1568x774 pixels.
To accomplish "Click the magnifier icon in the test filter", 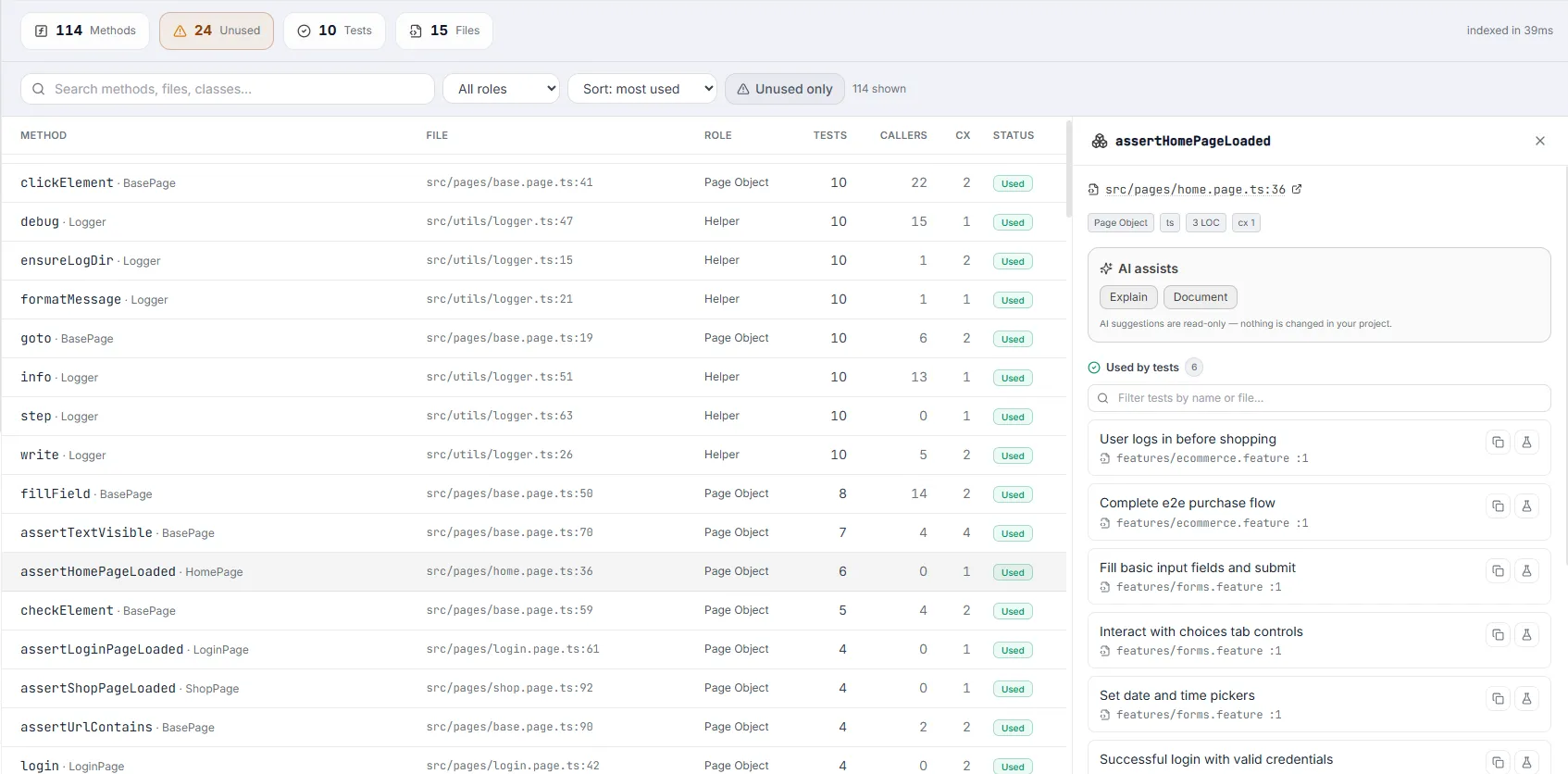I will click(1103, 398).
